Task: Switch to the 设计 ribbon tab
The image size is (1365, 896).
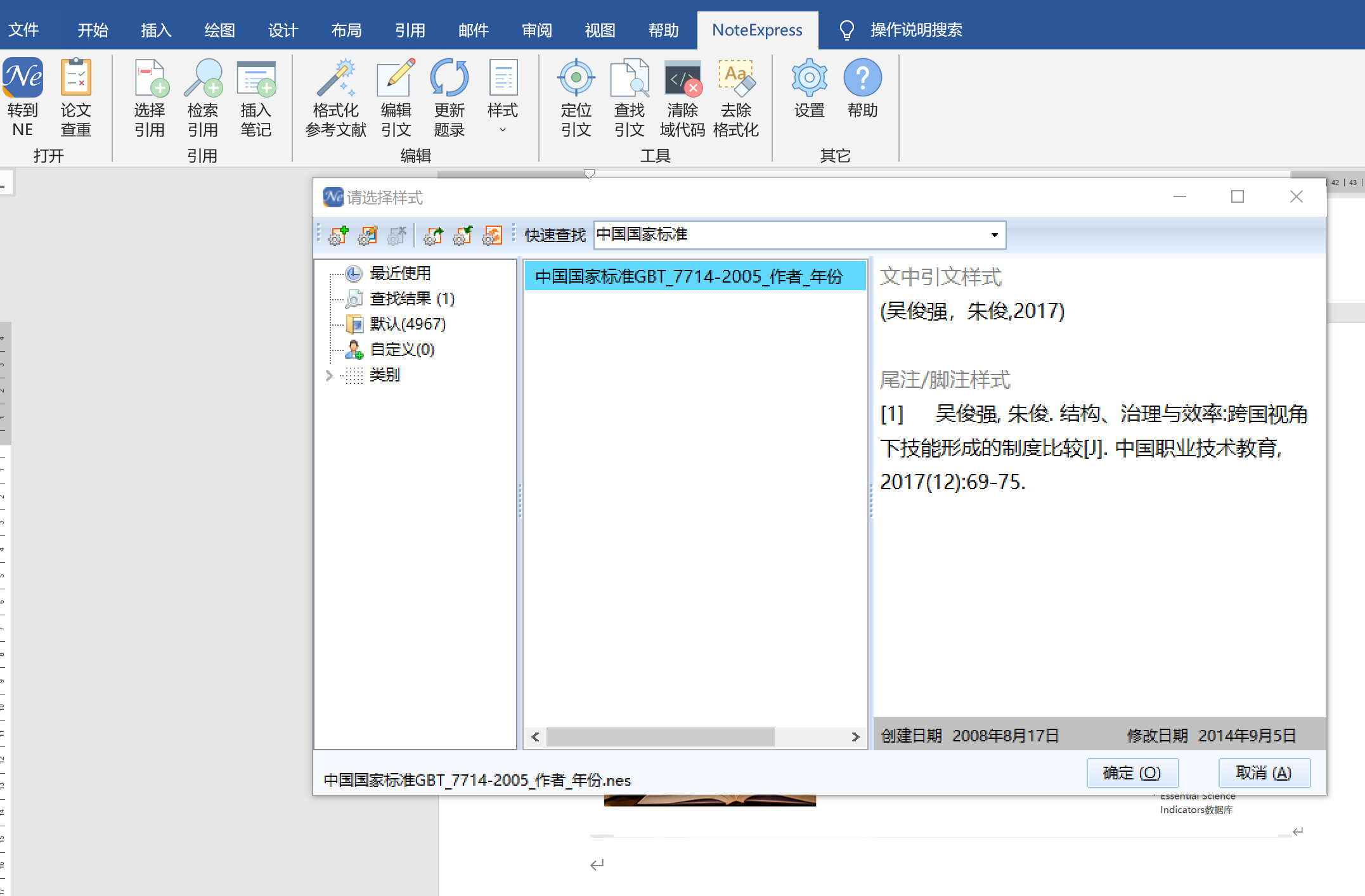Action: (283, 30)
